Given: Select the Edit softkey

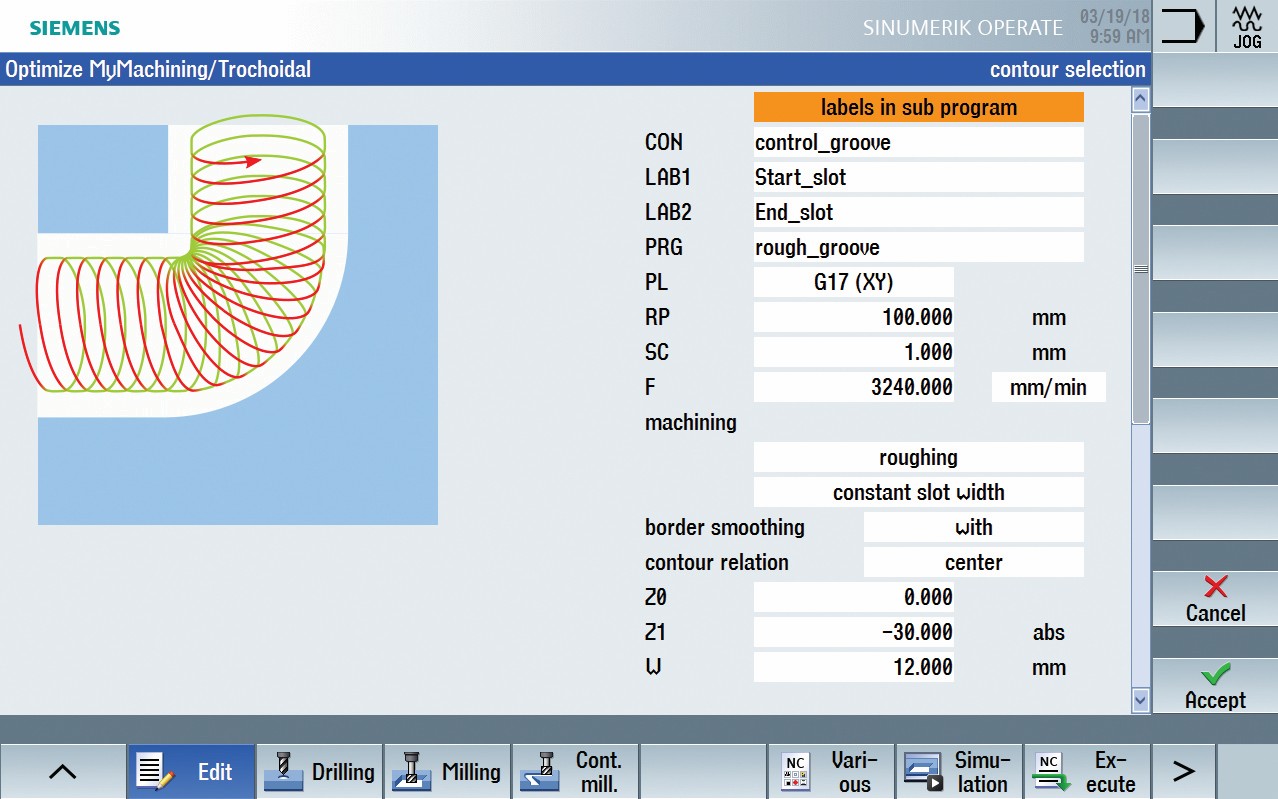Looking at the screenshot, I should coord(191,771).
